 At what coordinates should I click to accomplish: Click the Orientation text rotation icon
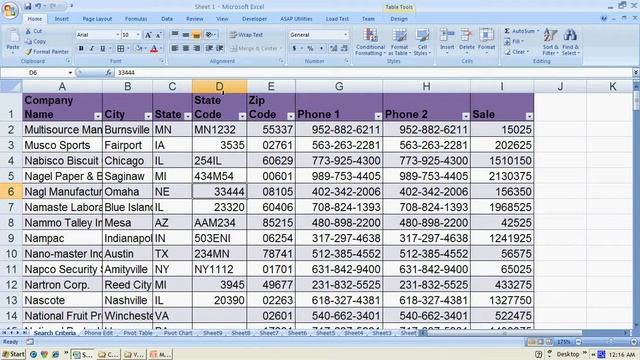coord(210,35)
